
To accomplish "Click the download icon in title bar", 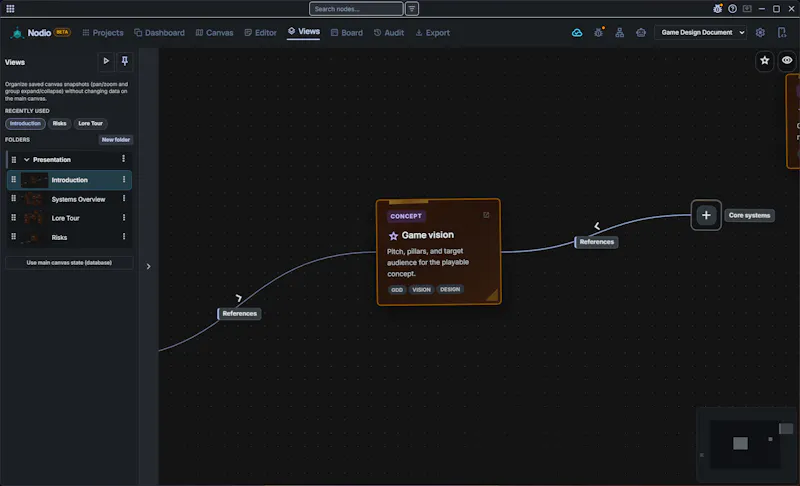I will click(747, 9).
